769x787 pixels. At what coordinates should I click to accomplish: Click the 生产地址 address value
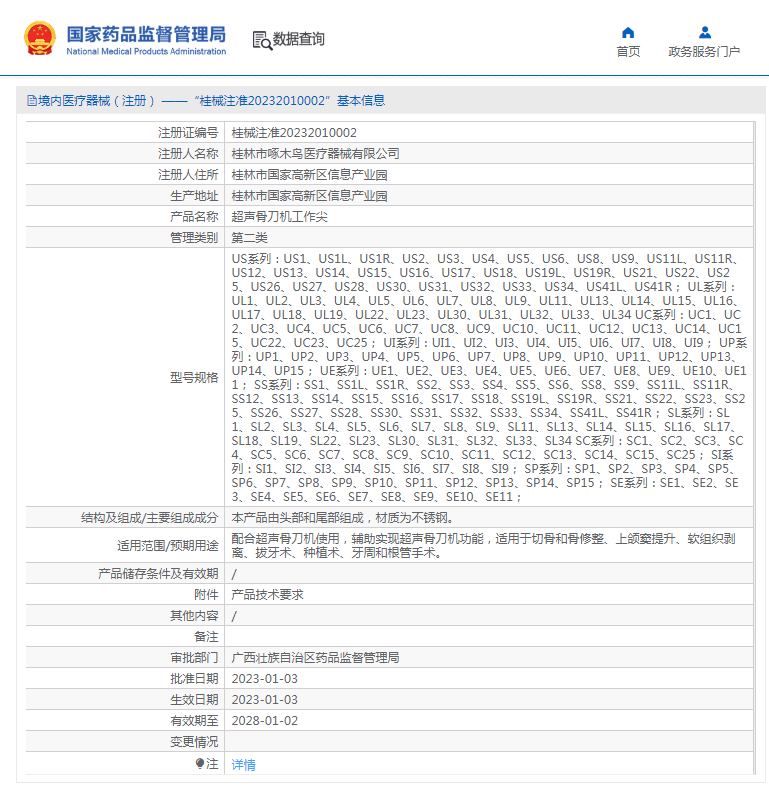309,196
